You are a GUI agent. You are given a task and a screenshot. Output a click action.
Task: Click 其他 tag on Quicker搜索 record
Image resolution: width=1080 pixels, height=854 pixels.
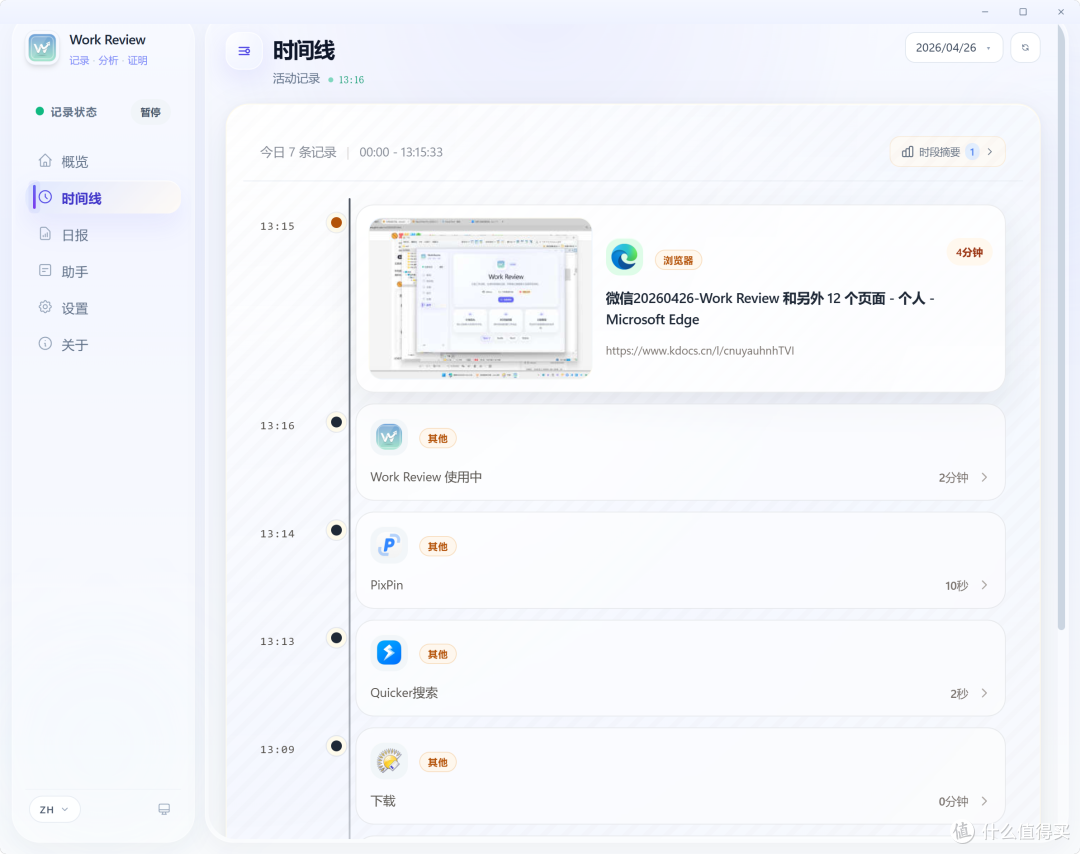(437, 654)
